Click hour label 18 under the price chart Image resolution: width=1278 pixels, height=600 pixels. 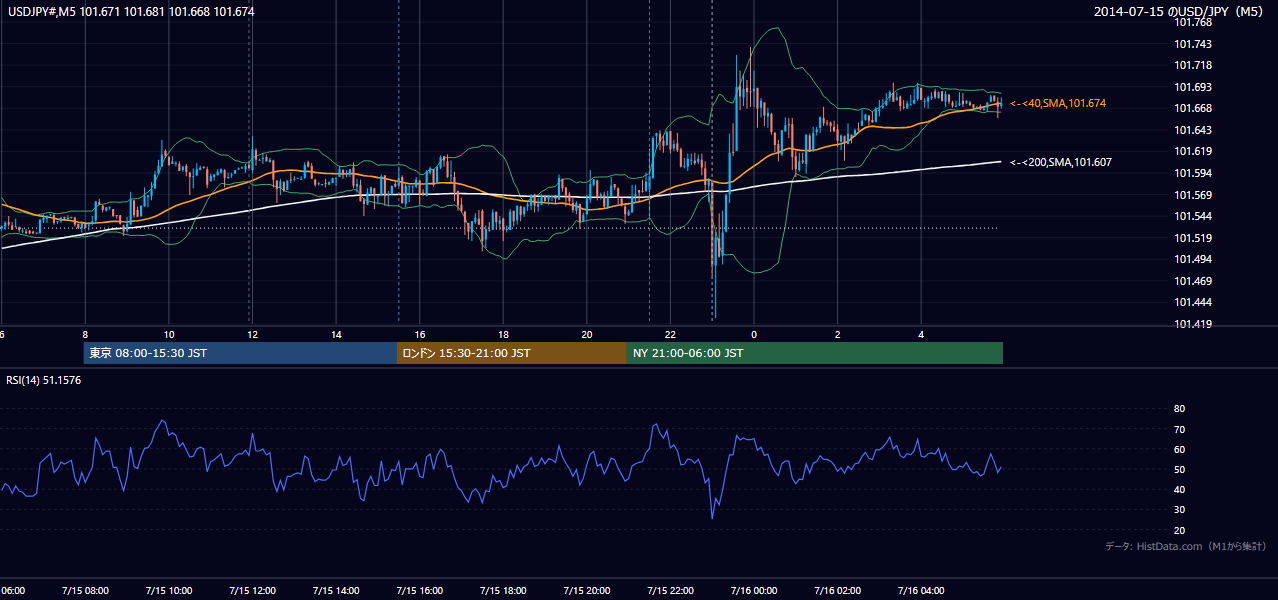click(x=503, y=335)
